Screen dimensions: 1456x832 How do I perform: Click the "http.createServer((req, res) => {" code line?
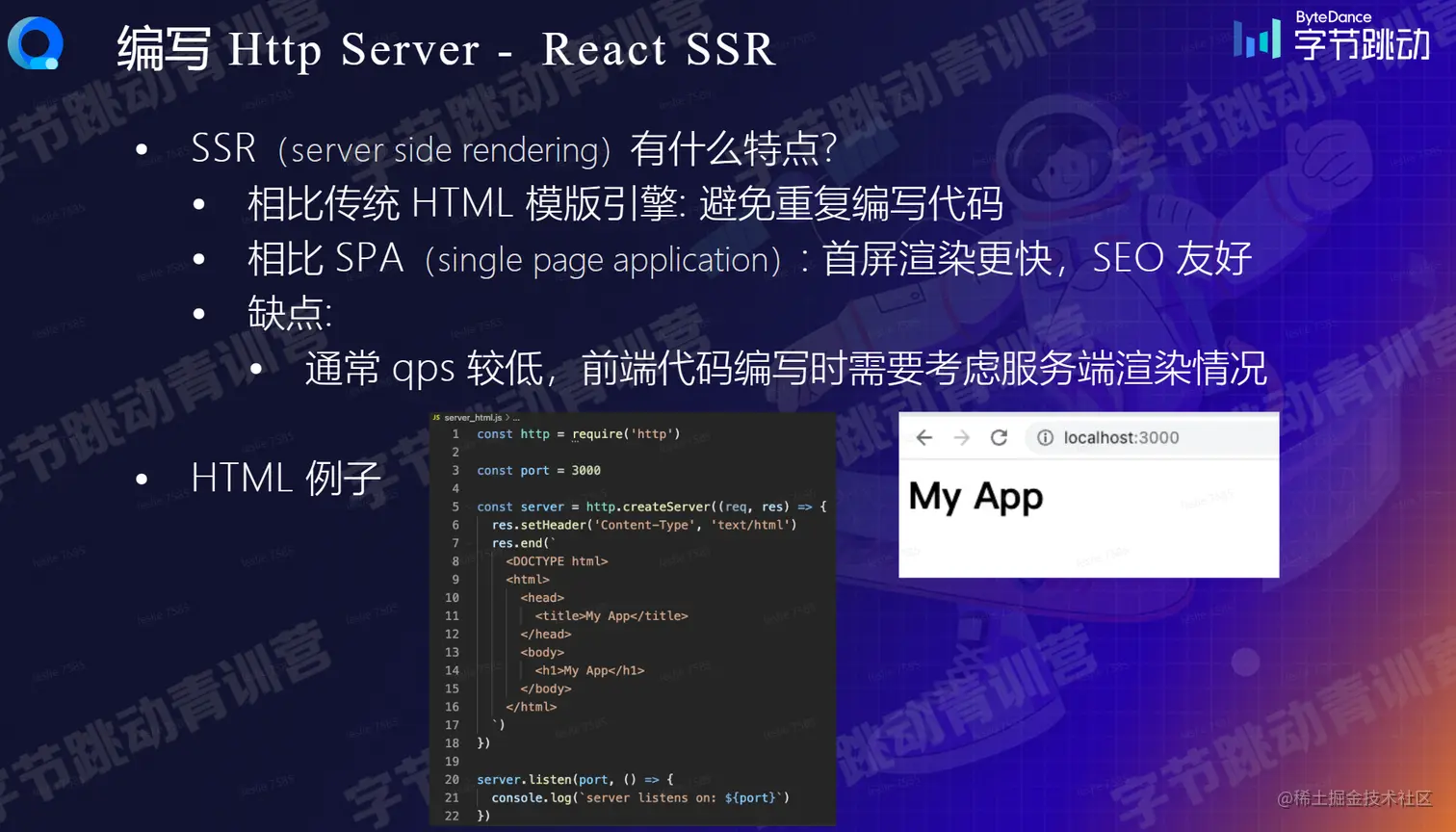[652, 507]
